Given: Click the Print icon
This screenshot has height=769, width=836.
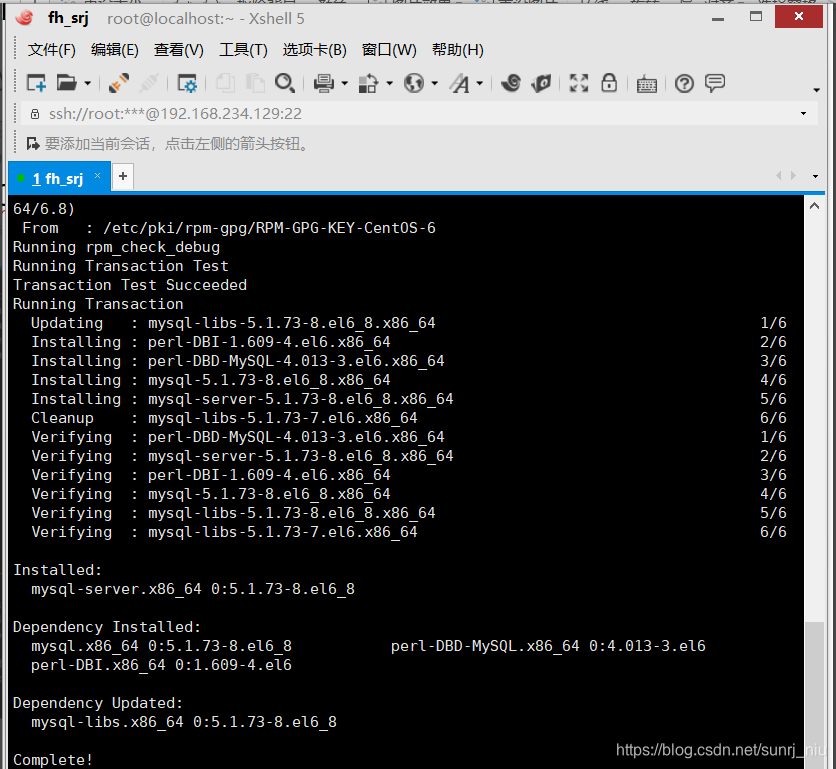Looking at the screenshot, I should pos(324,83).
